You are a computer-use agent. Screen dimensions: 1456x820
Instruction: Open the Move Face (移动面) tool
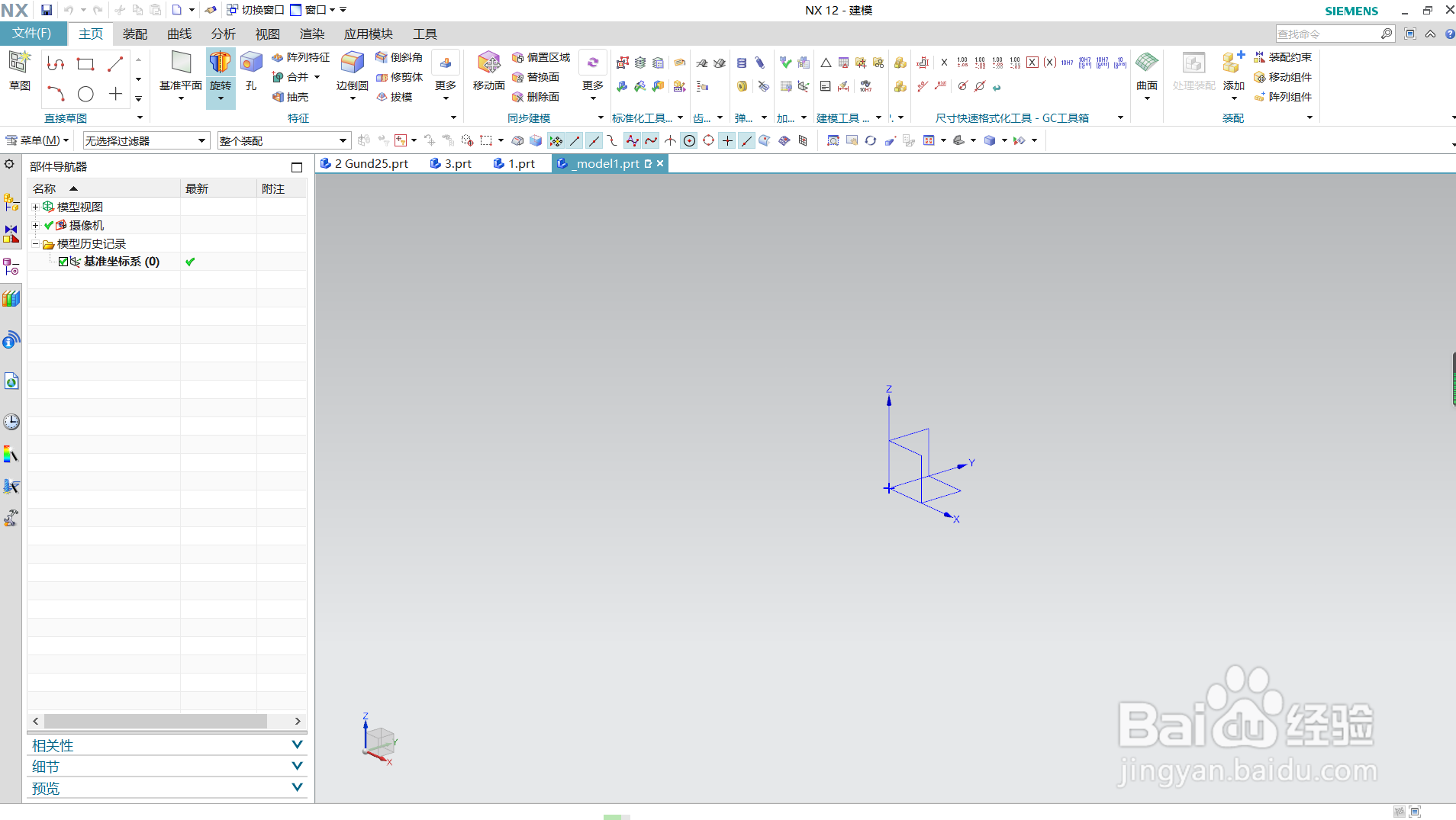click(x=489, y=71)
